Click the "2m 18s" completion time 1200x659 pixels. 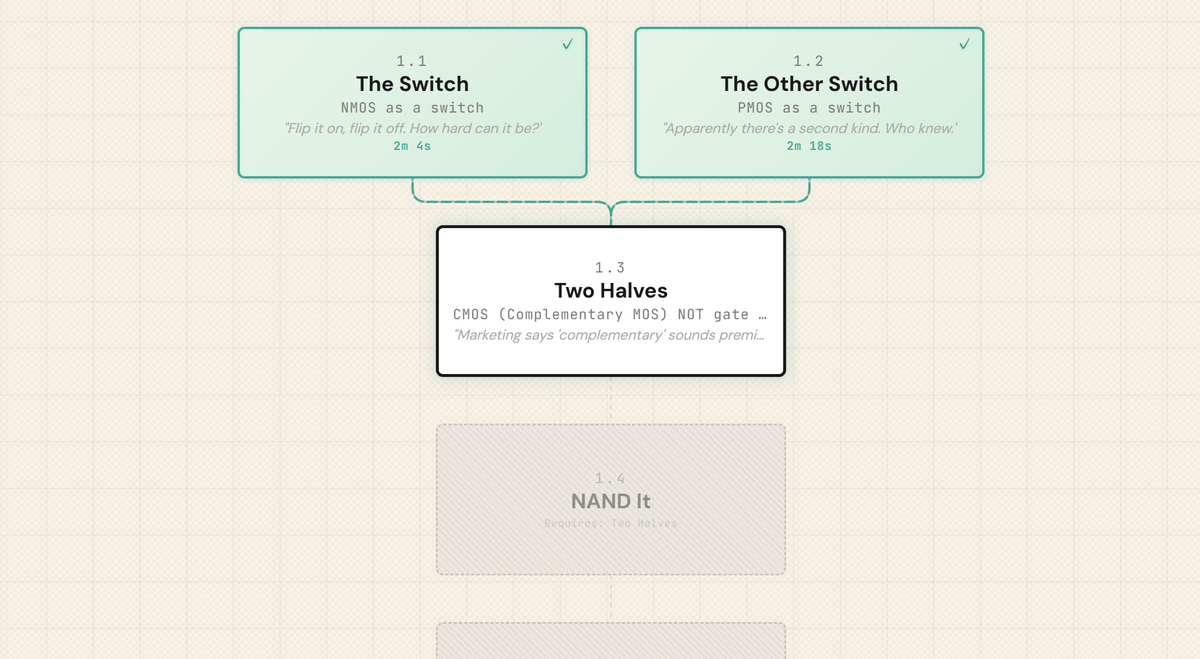point(809,146)
